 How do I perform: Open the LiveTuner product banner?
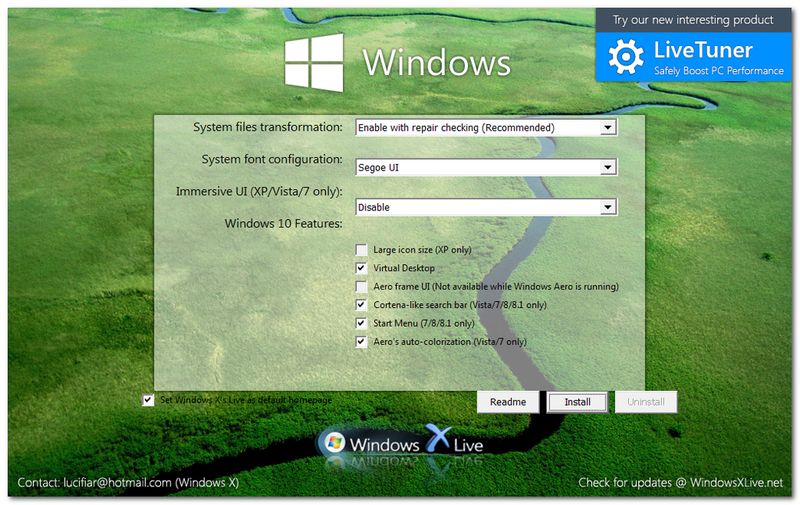pyautogui.click(x=694, y=57)
